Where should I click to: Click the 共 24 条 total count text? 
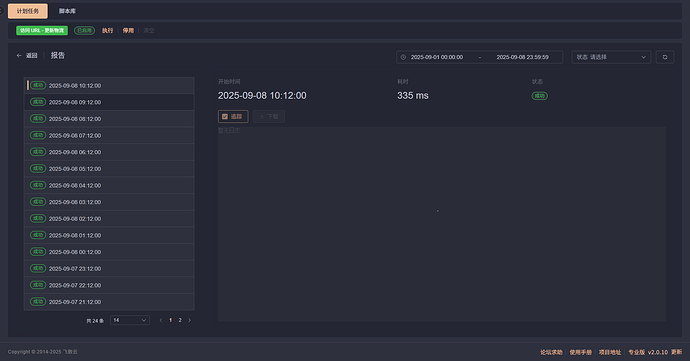tap(95, 321)
